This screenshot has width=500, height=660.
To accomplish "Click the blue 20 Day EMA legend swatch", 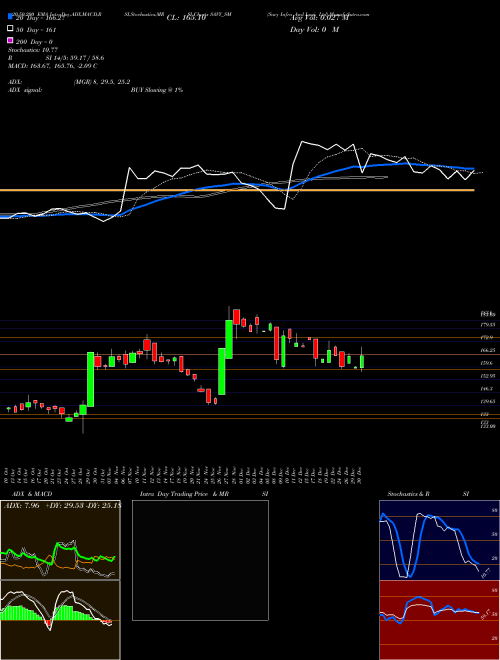I will pyautogui.click(x=11, y=17).
